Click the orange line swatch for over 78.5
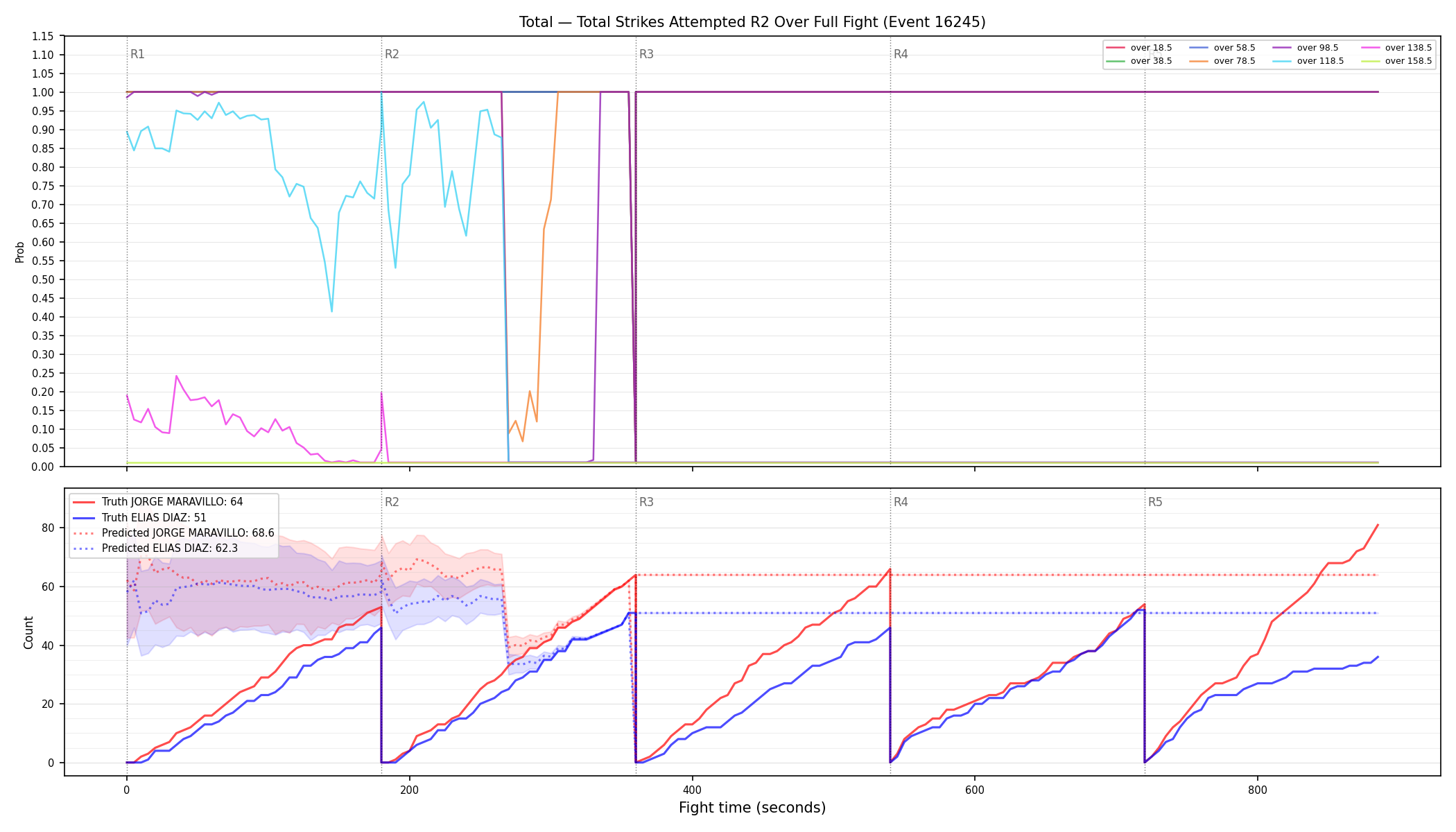This screenshot has height=832, width=1456. [x=1199, y=61]
